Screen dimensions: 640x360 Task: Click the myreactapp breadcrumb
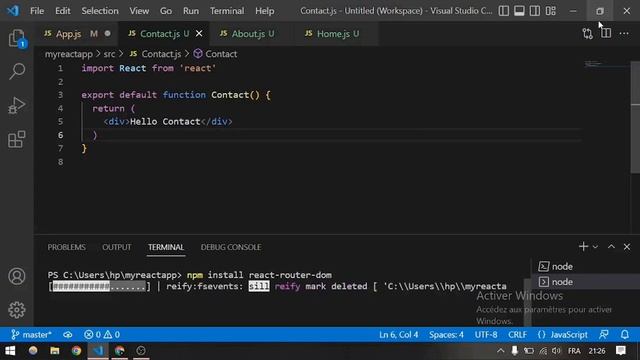(69, 54)
